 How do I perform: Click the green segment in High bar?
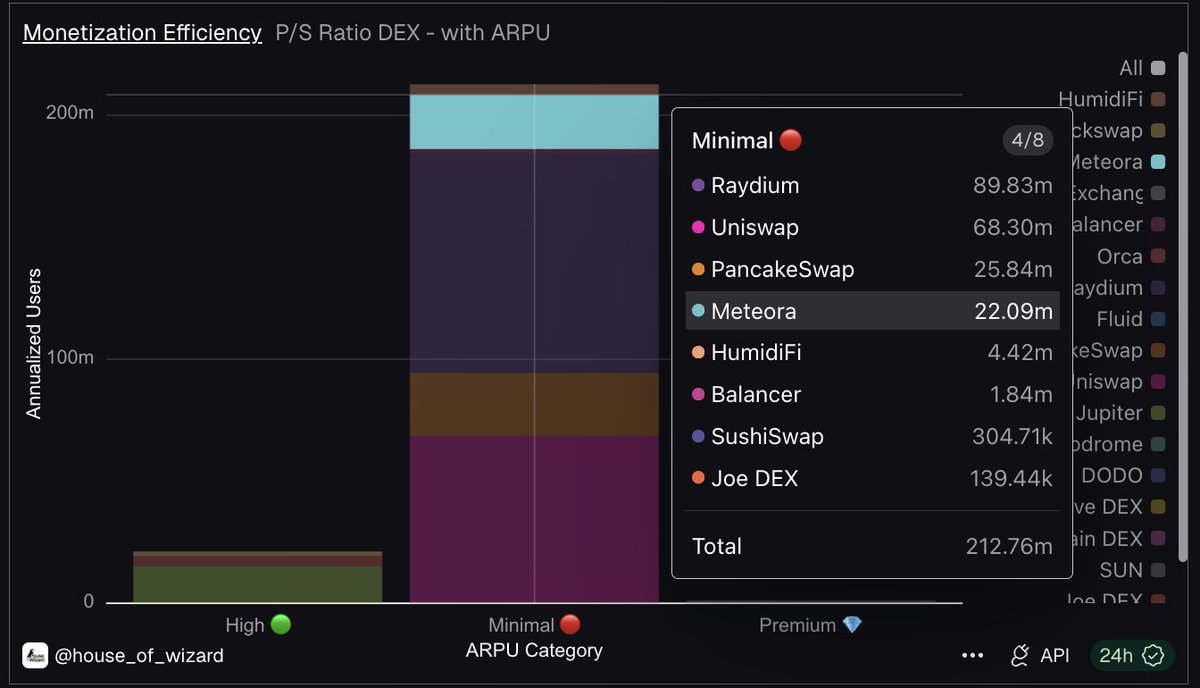[258, 585]
